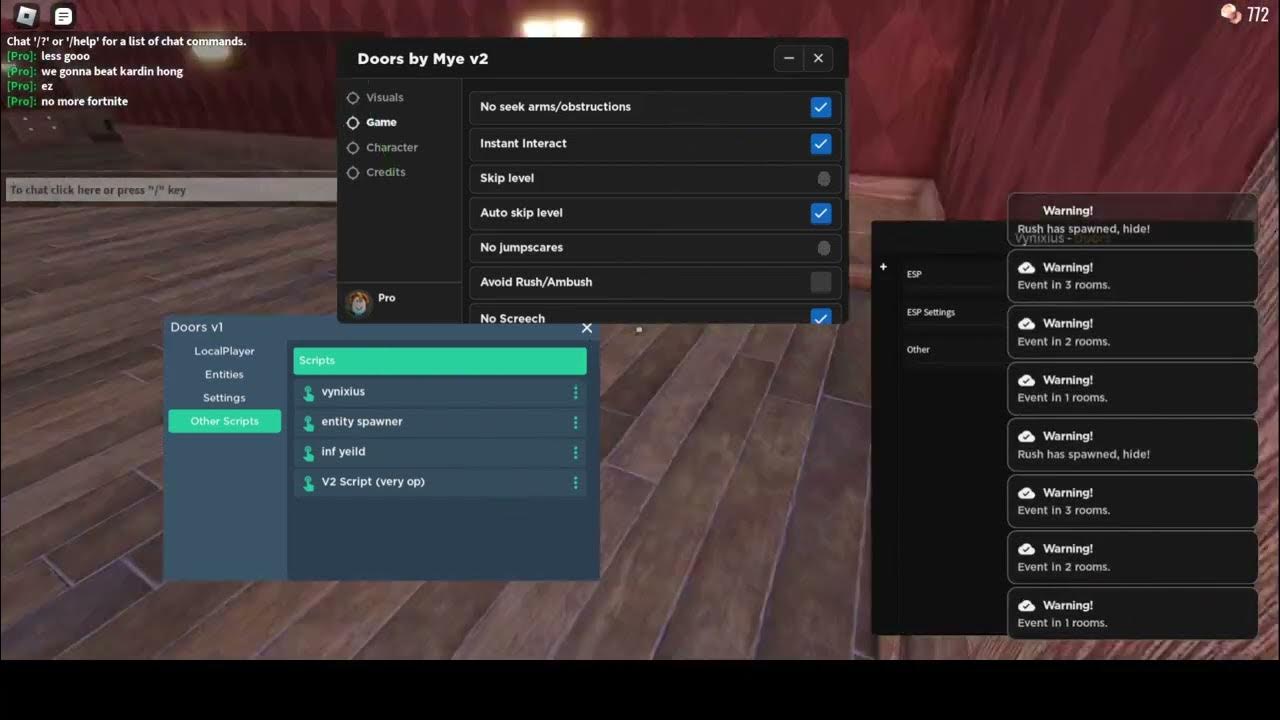Uncheck Instant Interact checkbox
The image size is (1280, 720).
(821, 144)
